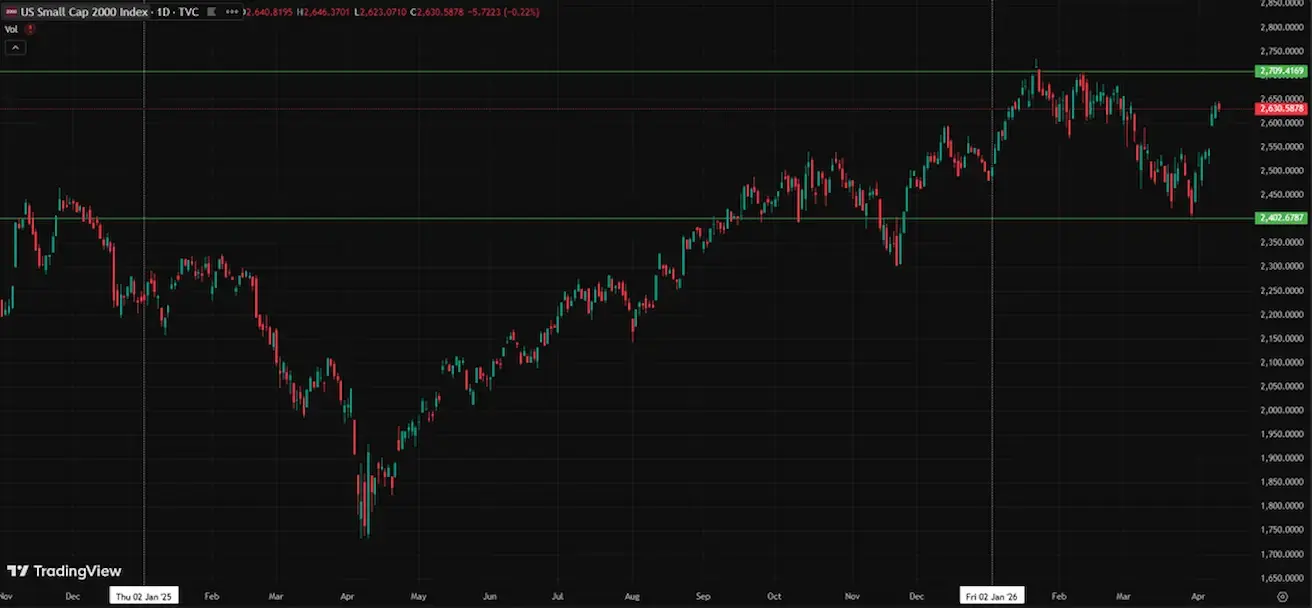Click the Vol indicator label
Image resolution: width=1312 pixels, height=608 pixels.
click(11, 29)
